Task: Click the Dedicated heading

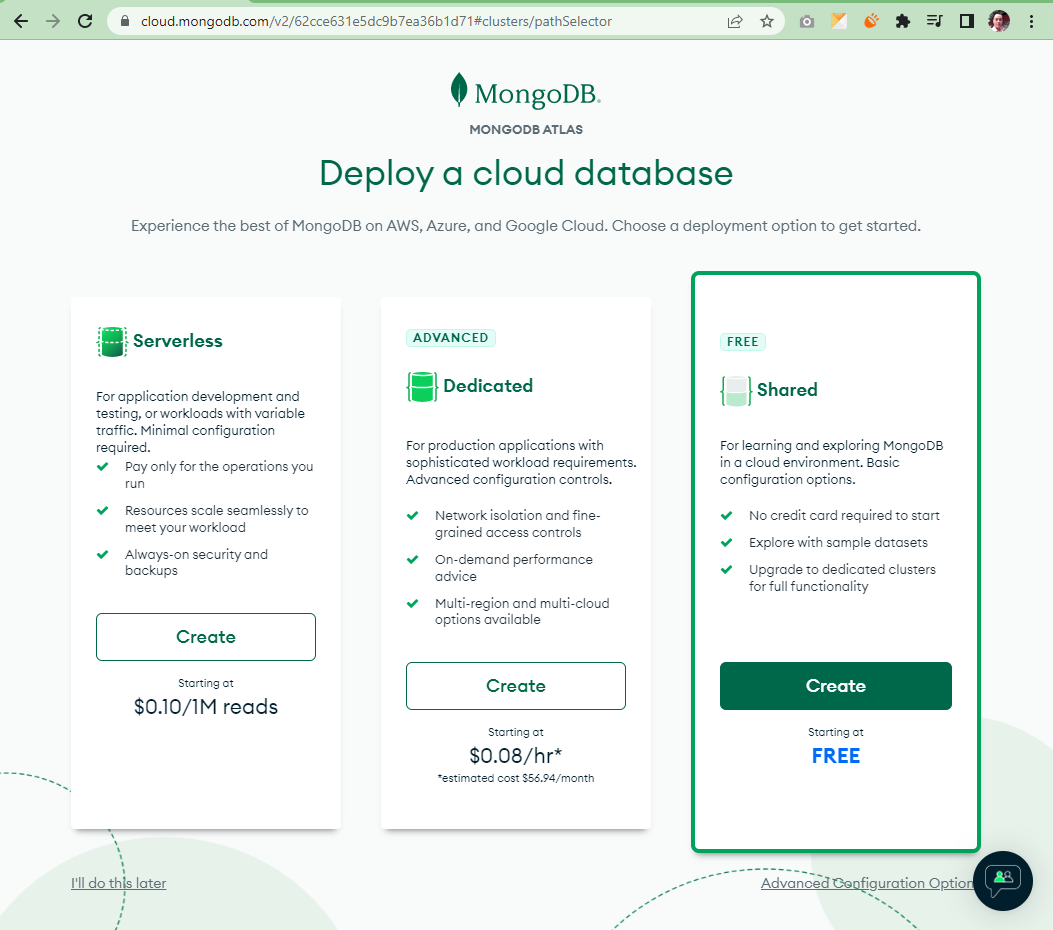Action: [x=488, y=386]
